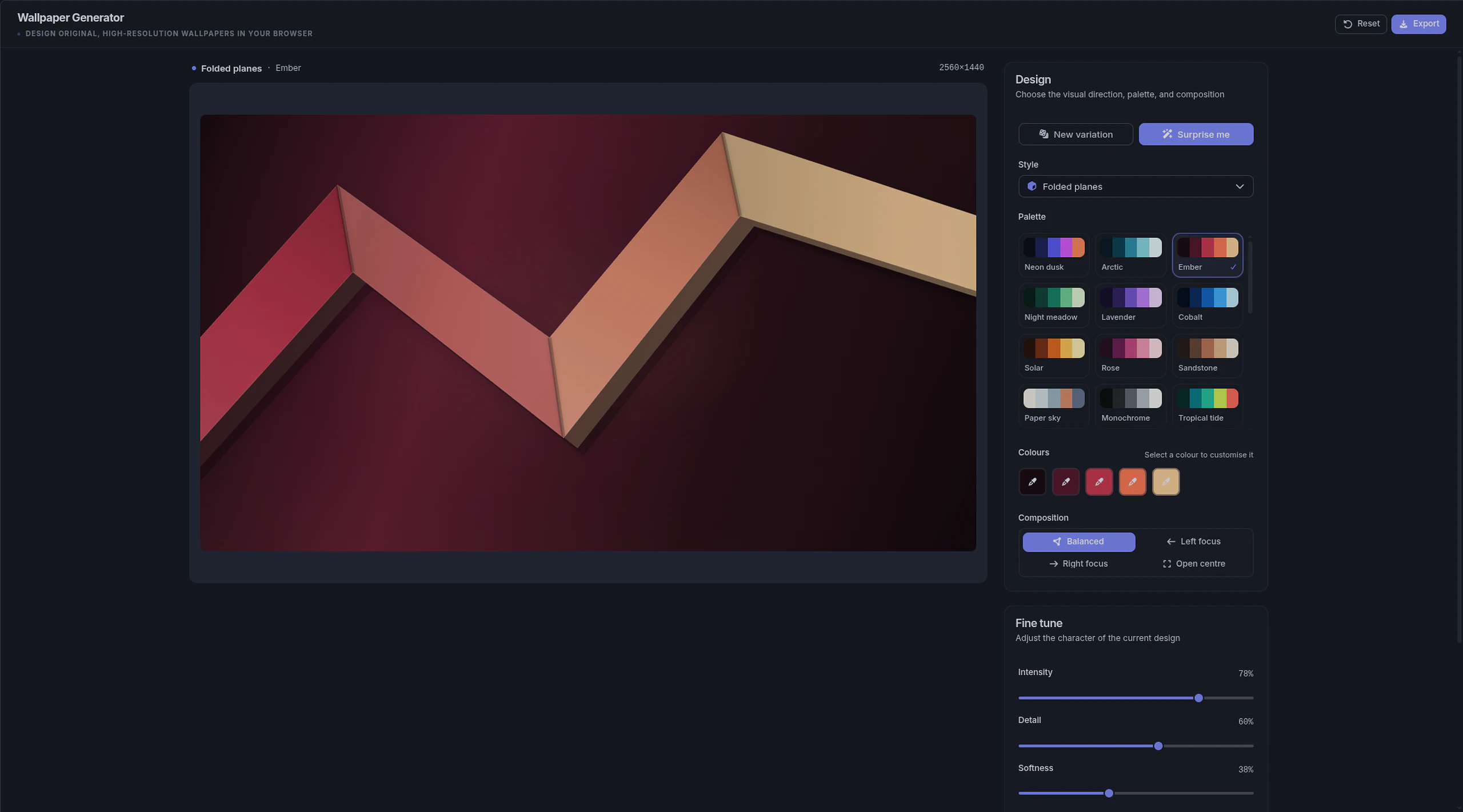The height and width of the screenshot is (812, 1463).
Task: Click the dice icon on New variation
Action: 1044,134
